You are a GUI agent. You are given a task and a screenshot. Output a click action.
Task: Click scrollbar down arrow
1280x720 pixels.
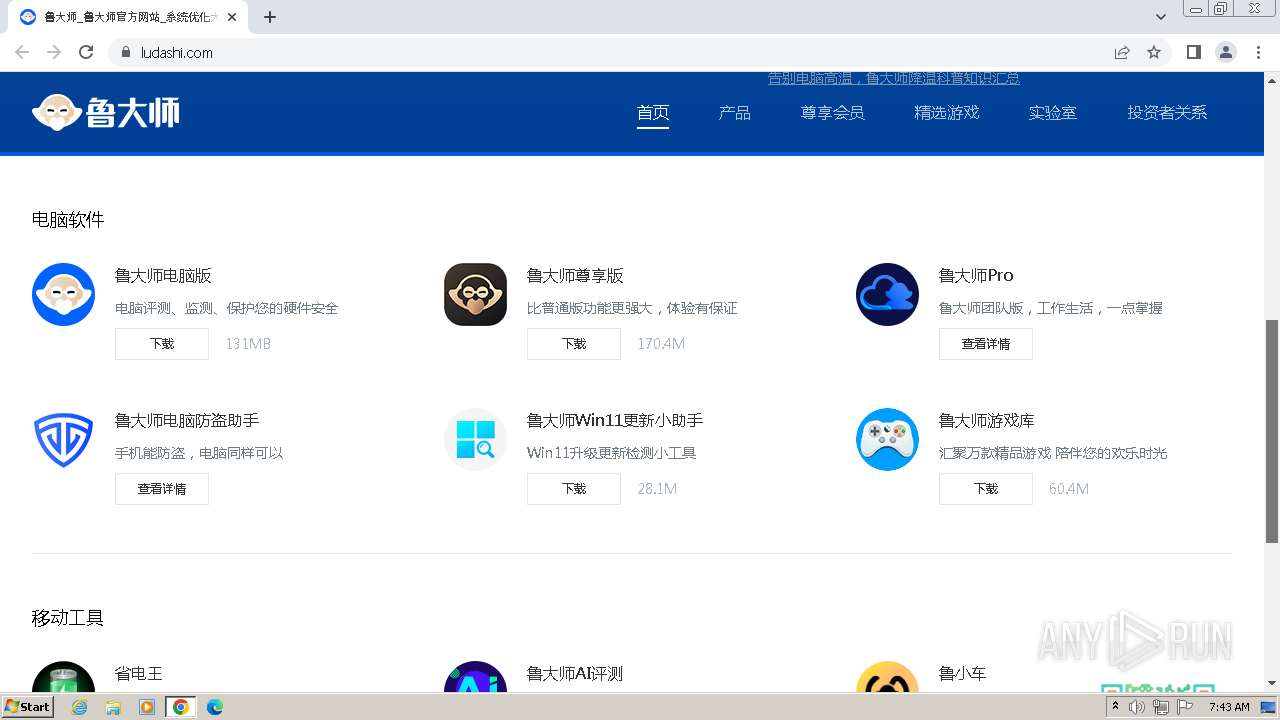1272,684
